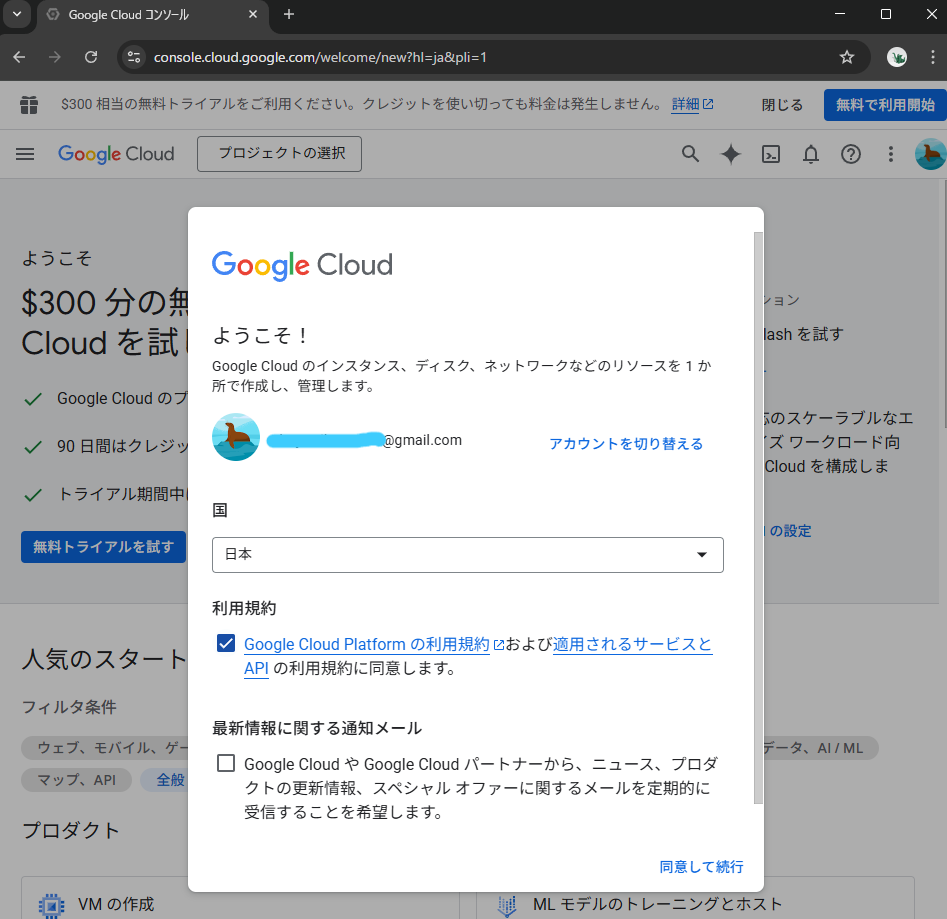Uncheck the 利用規約 agreement checkbox
Screen dimensions: 947x919
pyautogui.click(x=226, y=644)
